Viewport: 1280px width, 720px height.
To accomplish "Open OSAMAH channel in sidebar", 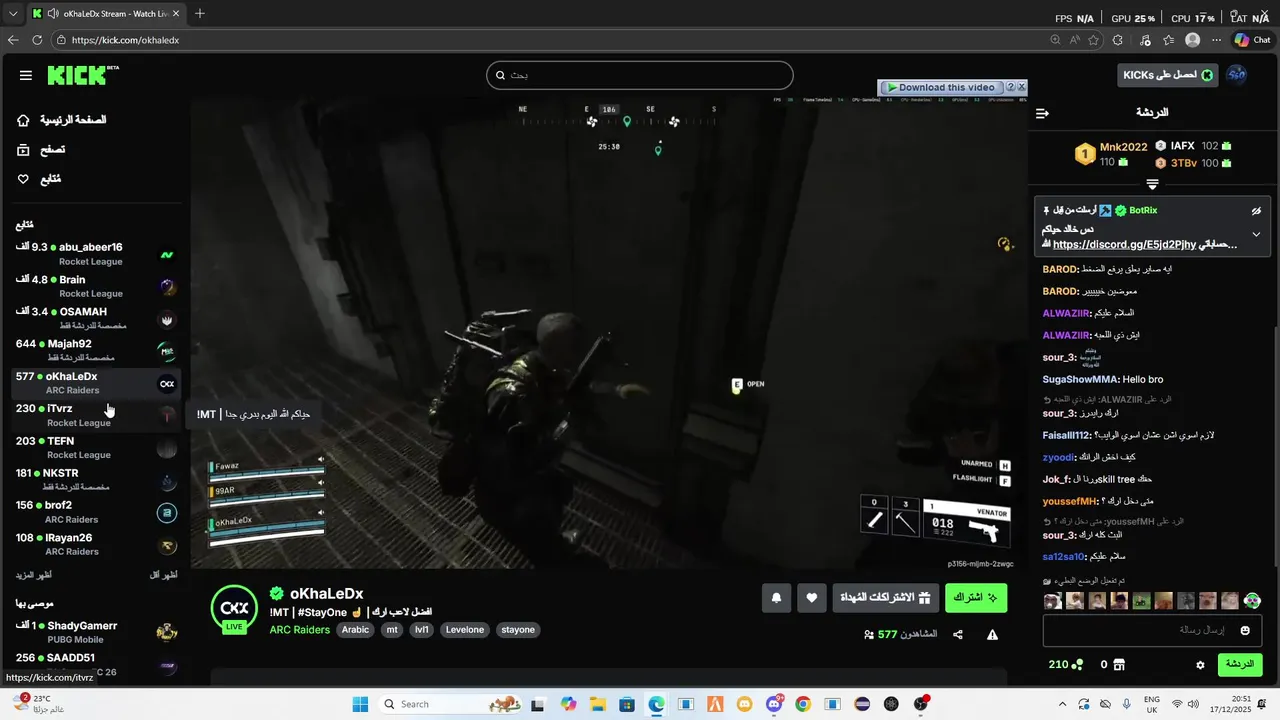I will point(96,318).
